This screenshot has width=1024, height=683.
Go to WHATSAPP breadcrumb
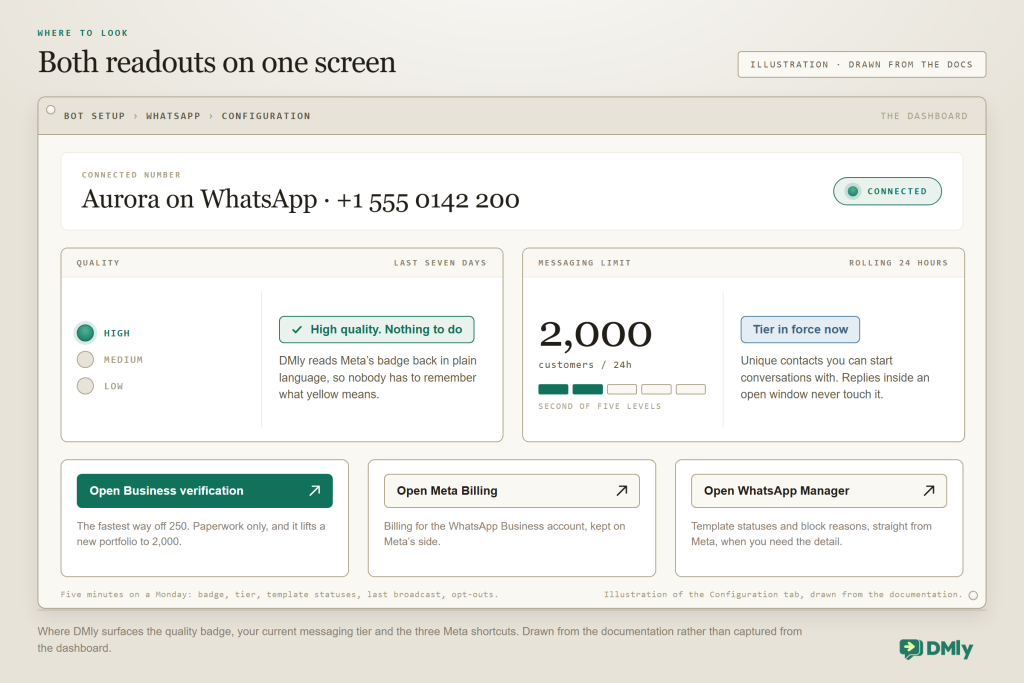pos(173,116)
